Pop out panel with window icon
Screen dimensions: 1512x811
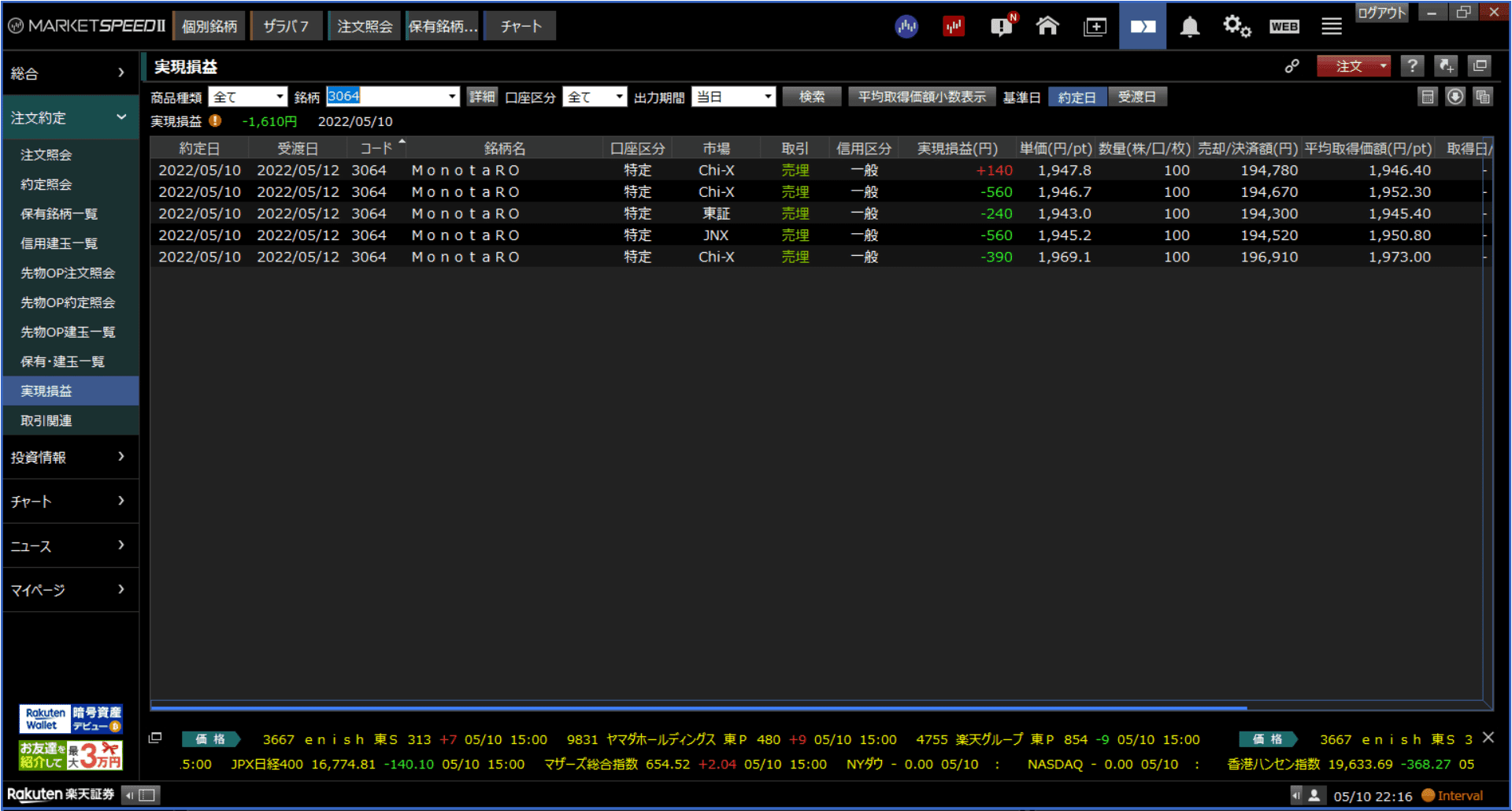pyautogui.click(x=1480, y=66)
